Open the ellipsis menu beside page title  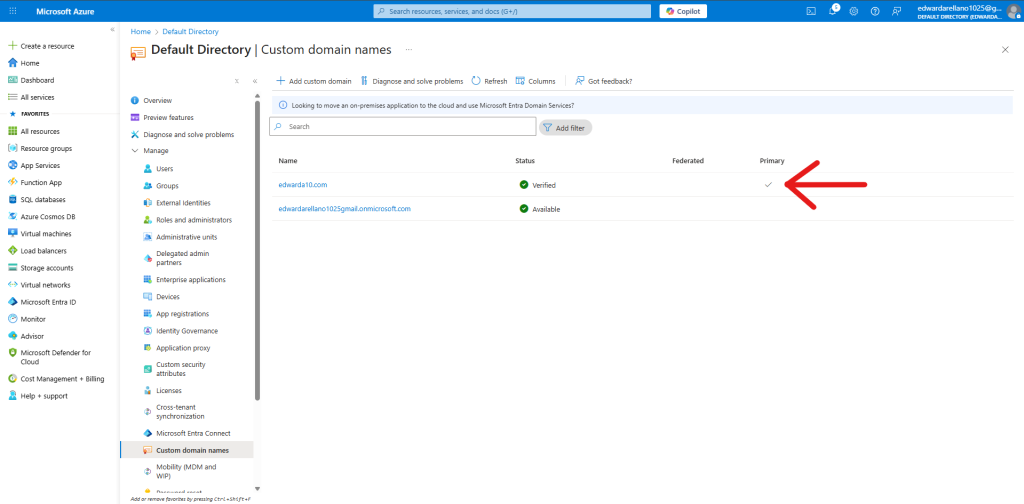(409, 50)
